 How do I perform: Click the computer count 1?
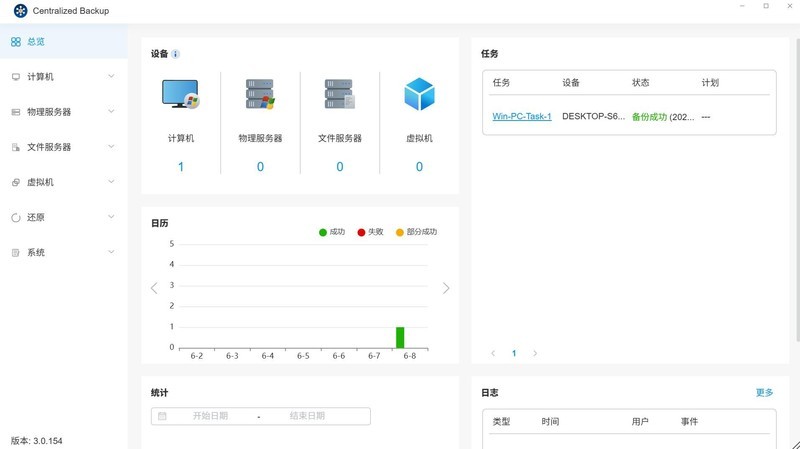[181, 167]
